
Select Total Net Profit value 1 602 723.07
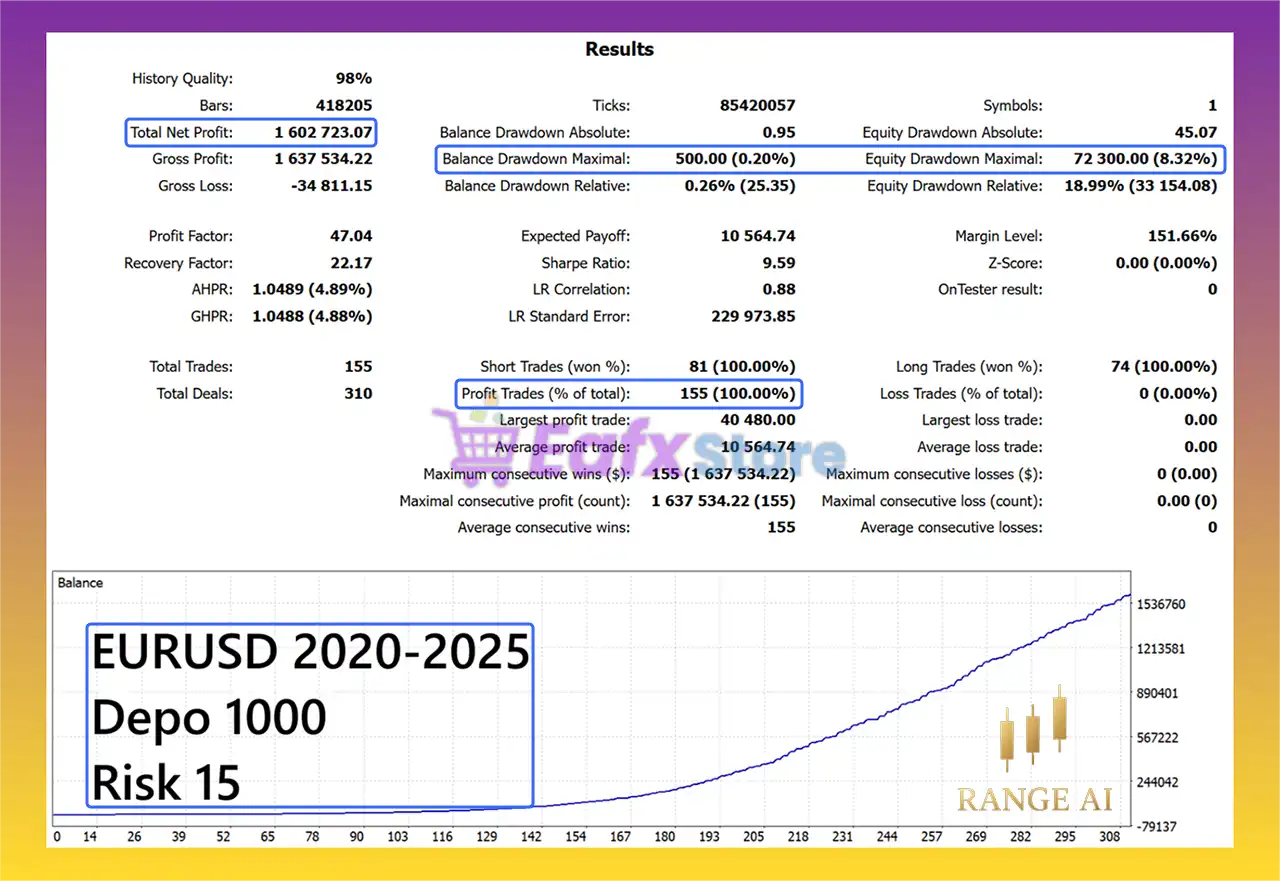pos(323,132)
